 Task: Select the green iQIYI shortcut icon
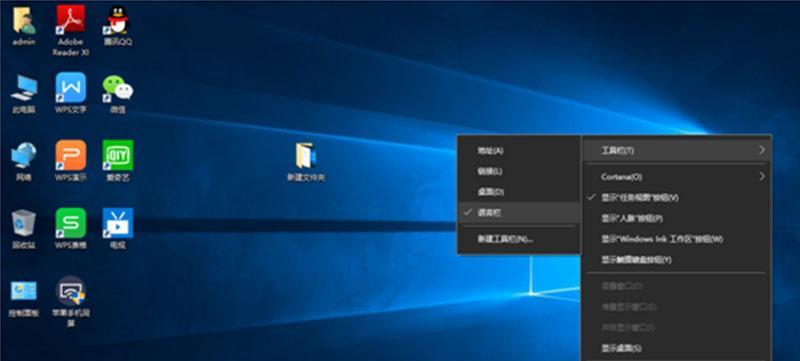[x=118, y=155]
